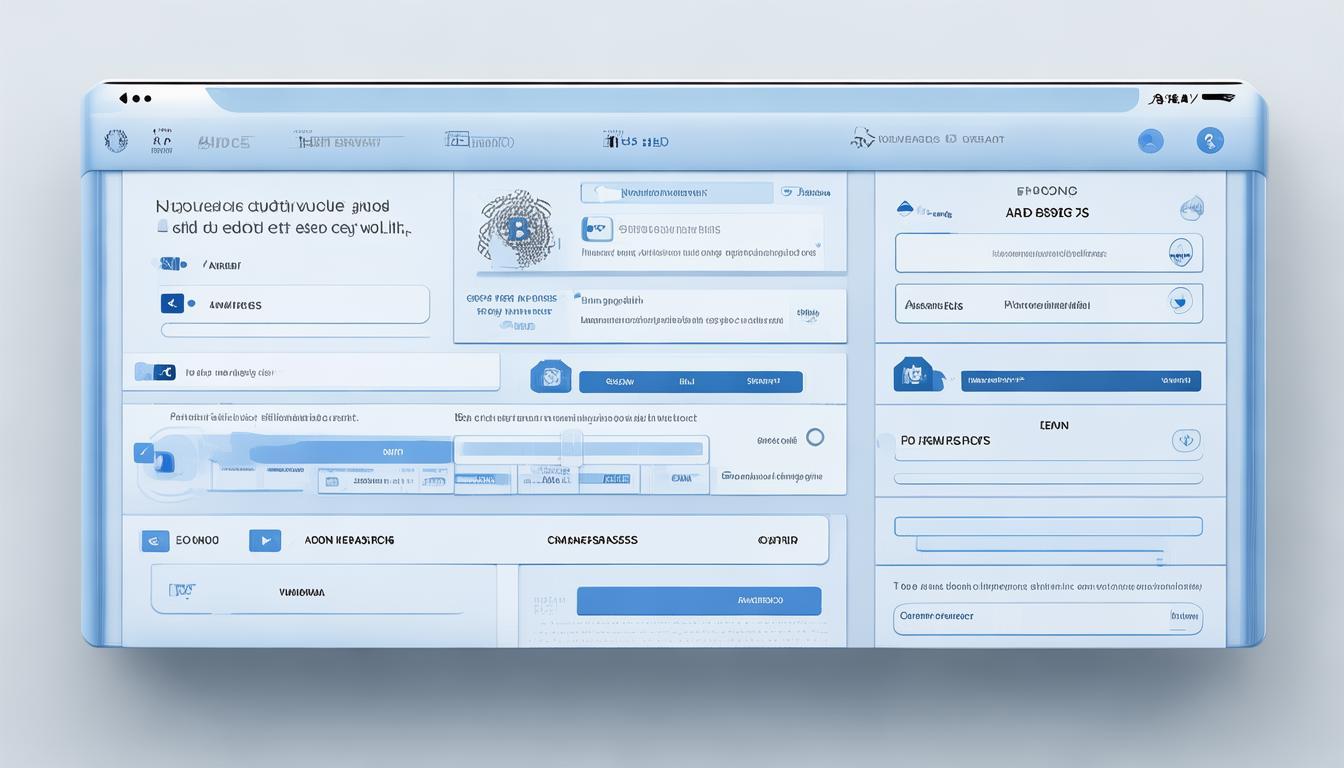Open the user profile avatar icon
This screenshot has width=1344, height=768.
pos(1150,141)
